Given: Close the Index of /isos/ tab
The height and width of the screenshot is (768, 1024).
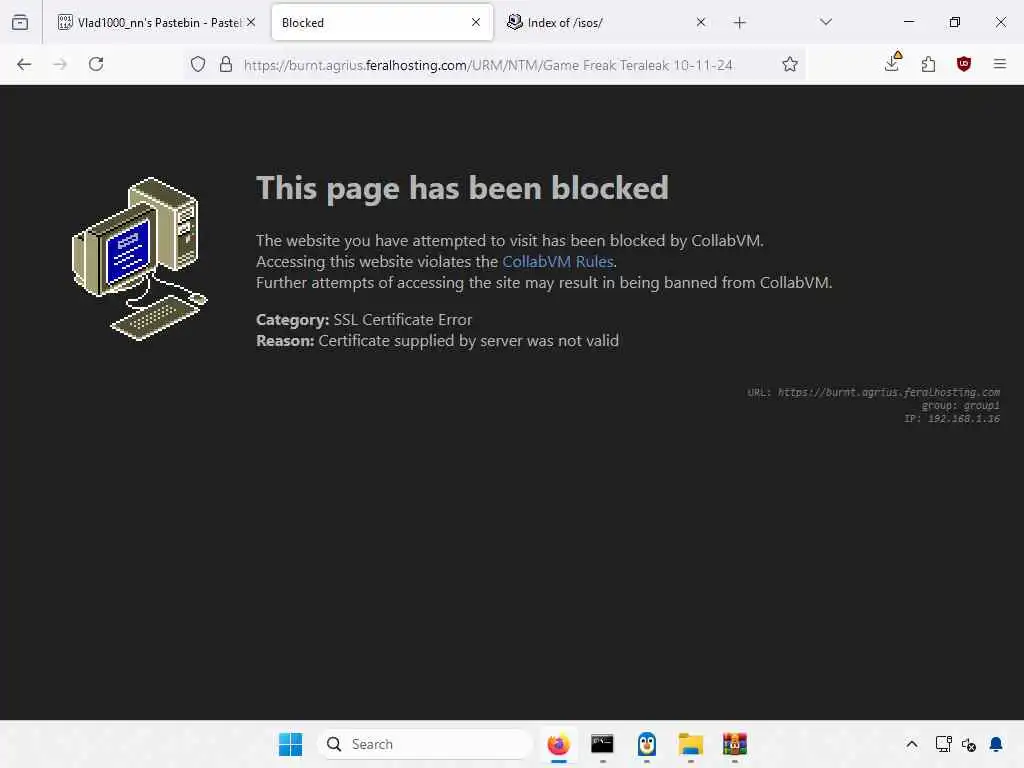Looking at the screenshot, I should 701,22.
